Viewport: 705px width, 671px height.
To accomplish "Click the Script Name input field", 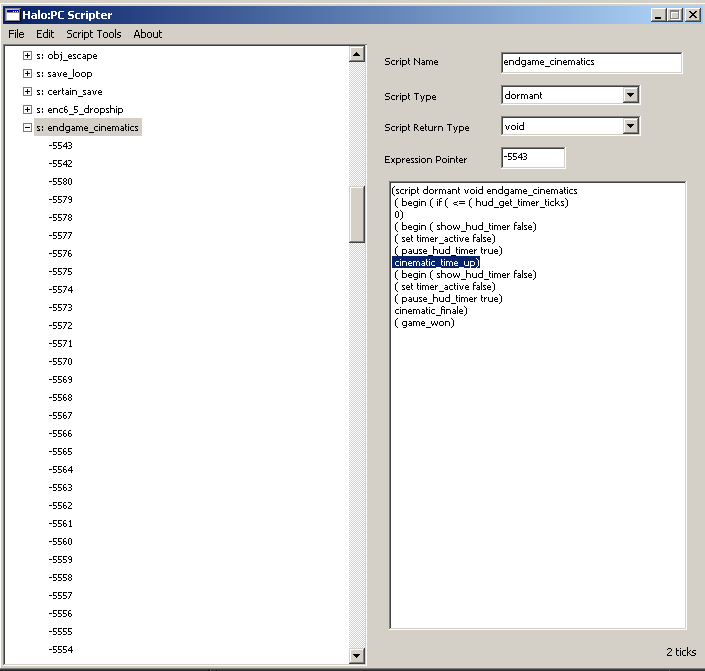I will pos(591,62).
